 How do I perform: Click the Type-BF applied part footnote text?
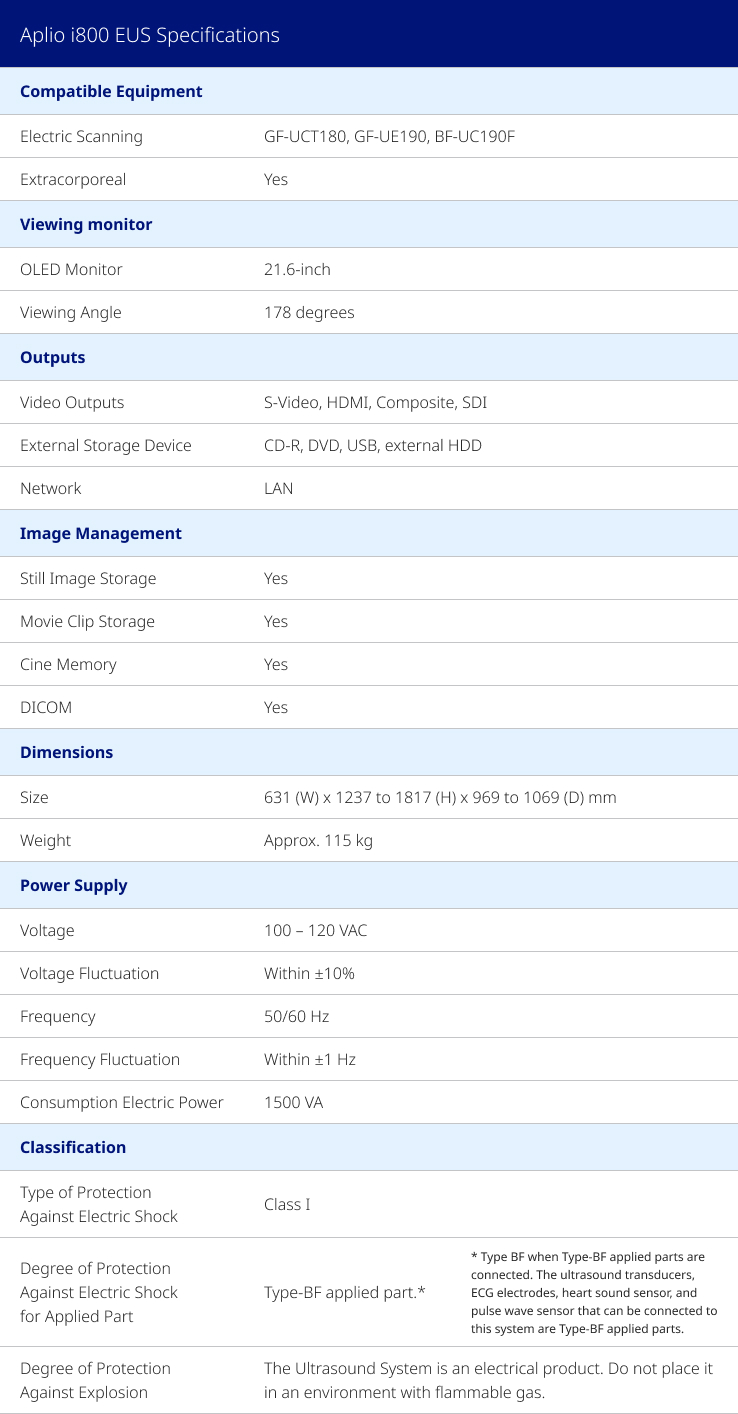click(x=593, y=1292)
